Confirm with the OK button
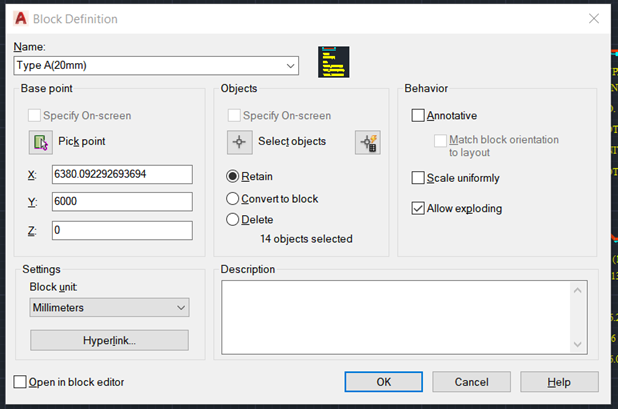The height and width of the screenshot is (409, 618). (383, 382)
